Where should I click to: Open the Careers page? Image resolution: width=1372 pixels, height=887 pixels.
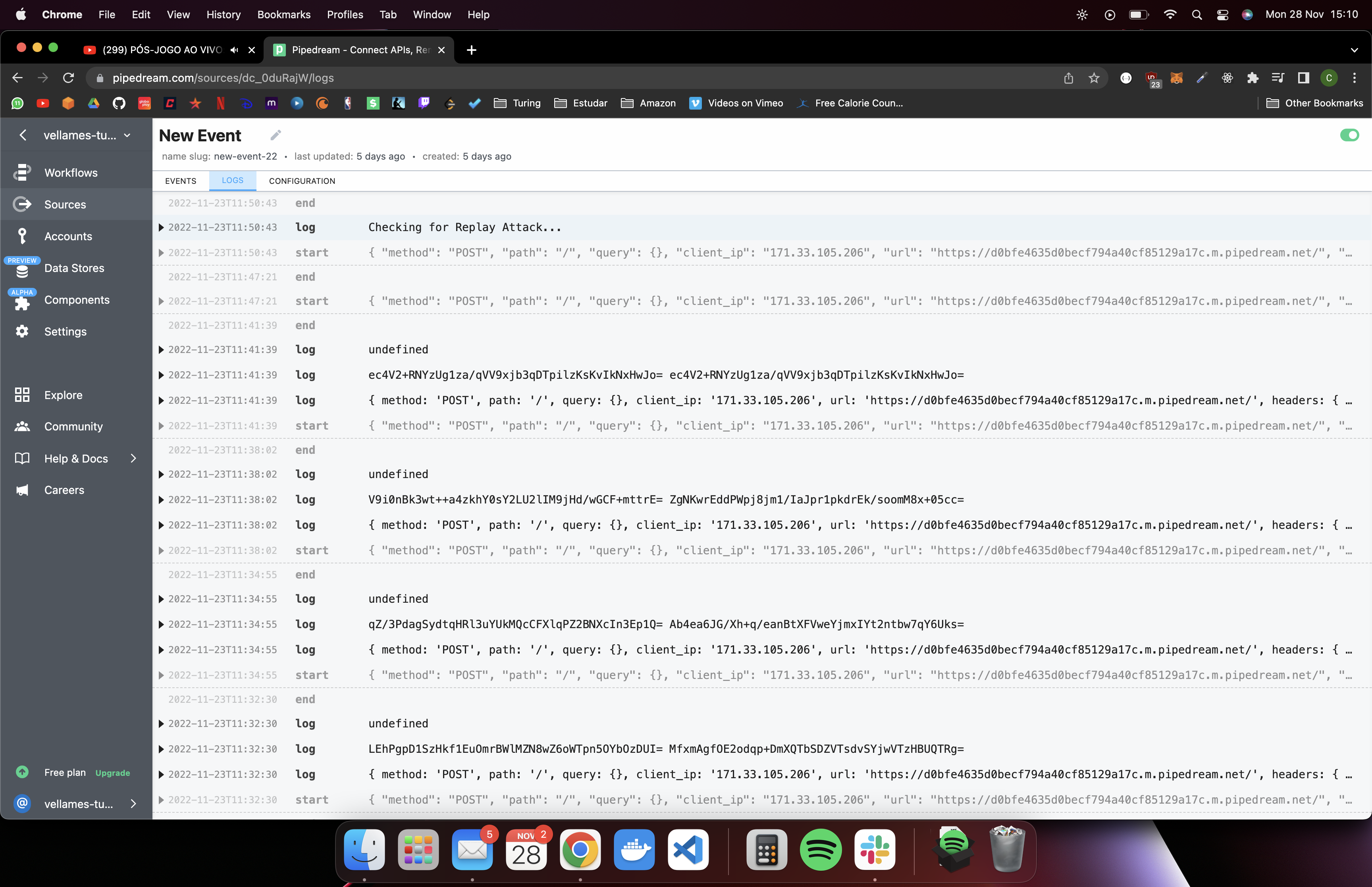click(64, 490)
